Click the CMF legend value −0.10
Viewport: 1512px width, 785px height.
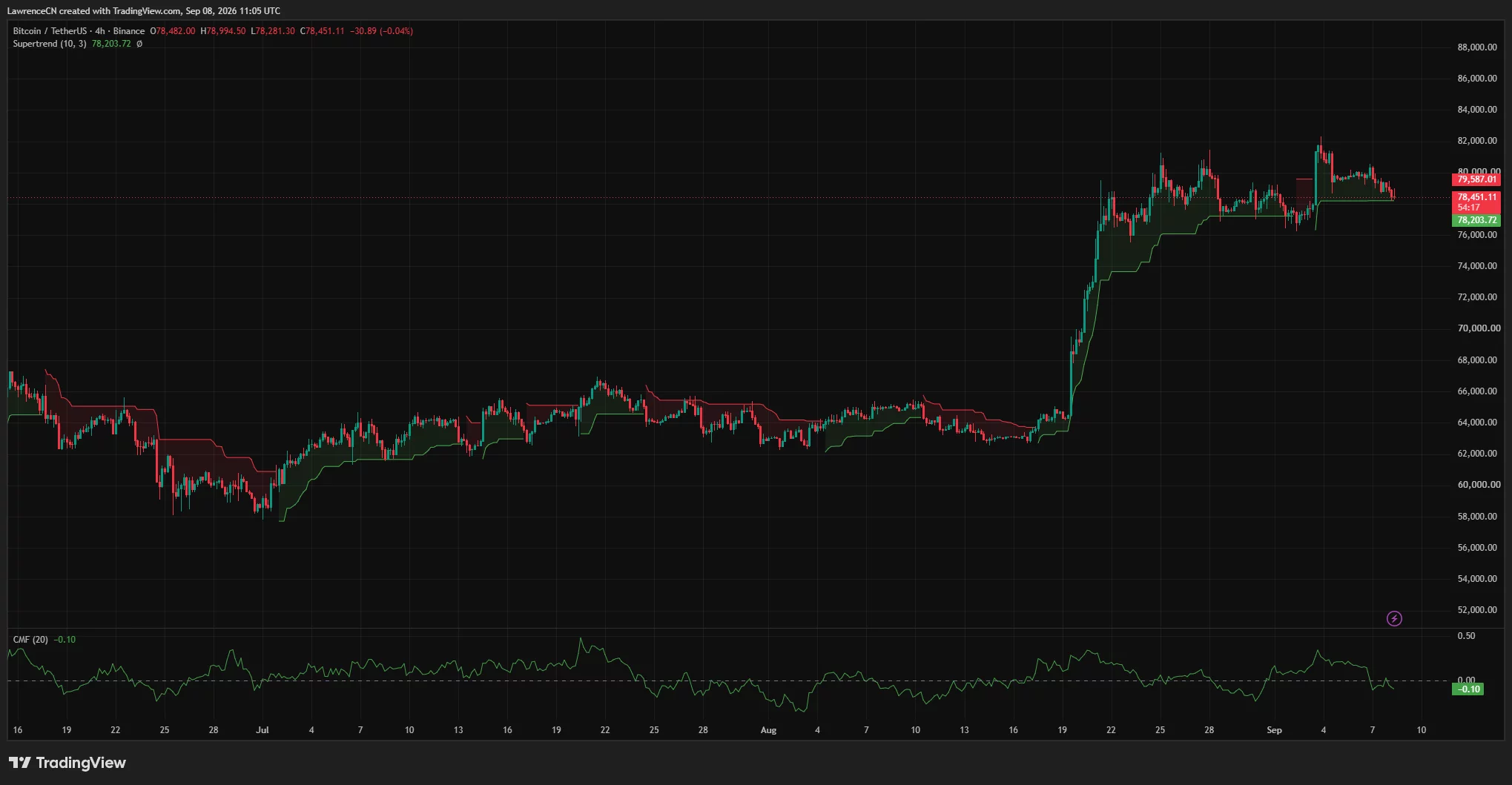[65, 640]
